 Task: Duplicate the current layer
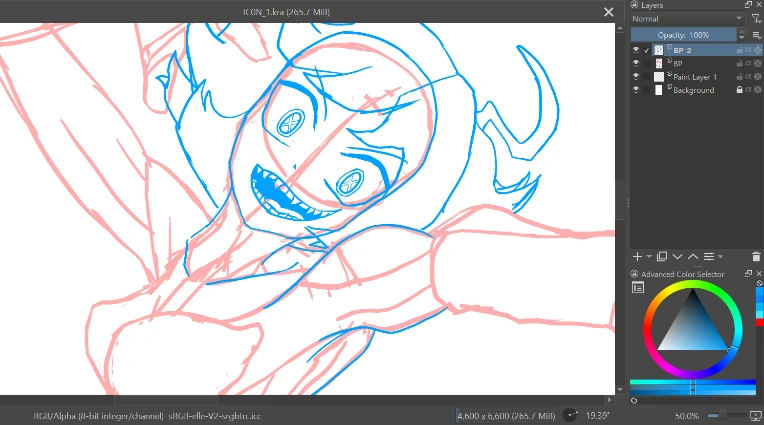click(x=662, y=257)
